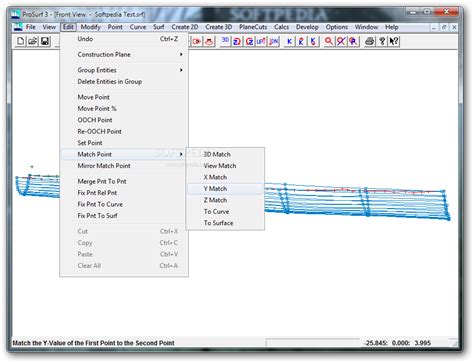Click the New file toolbar icon
The width and height of the screenshot is (474, 363).
(x=21, y=41)
